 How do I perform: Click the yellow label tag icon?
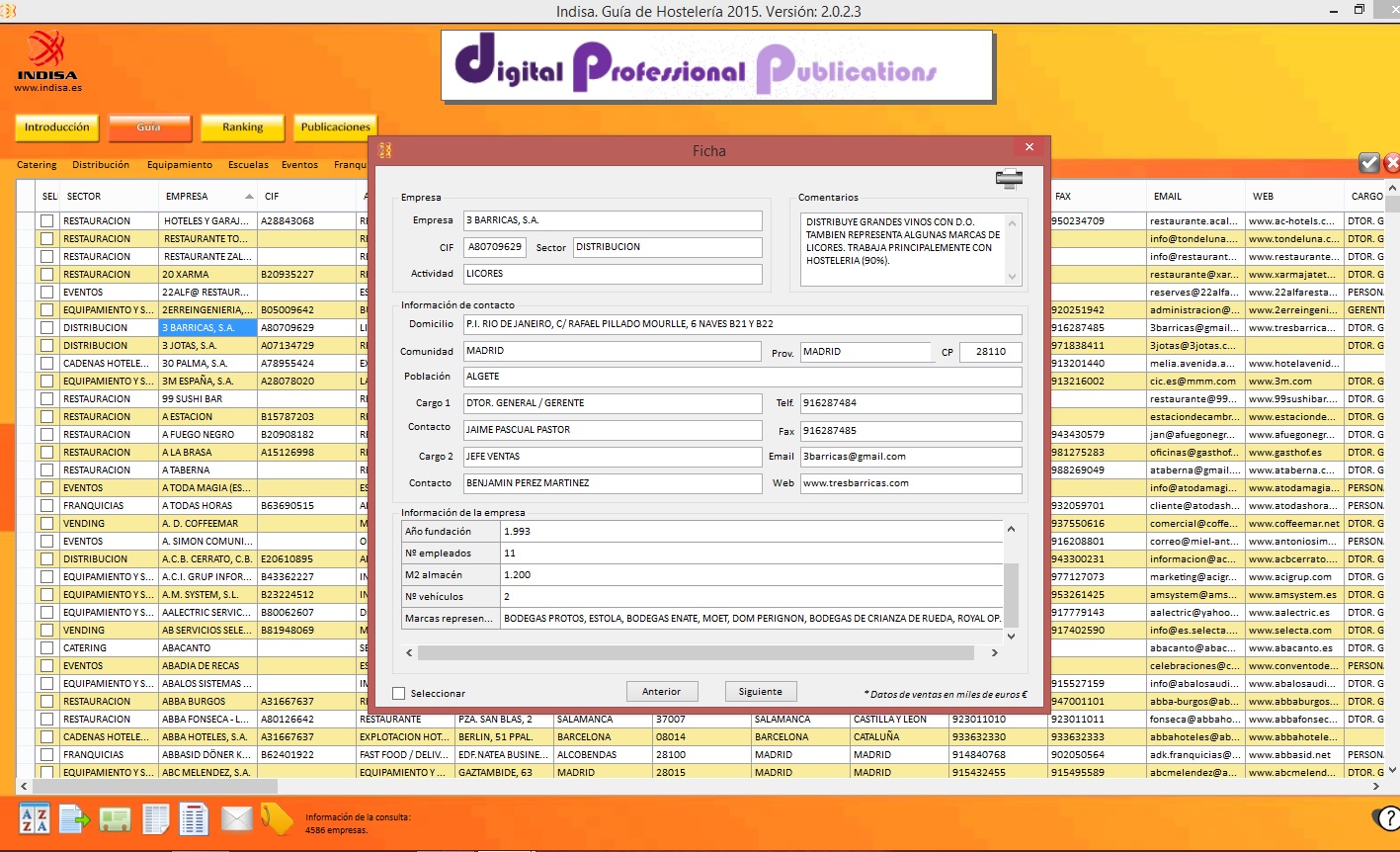[x=277, y=818]
